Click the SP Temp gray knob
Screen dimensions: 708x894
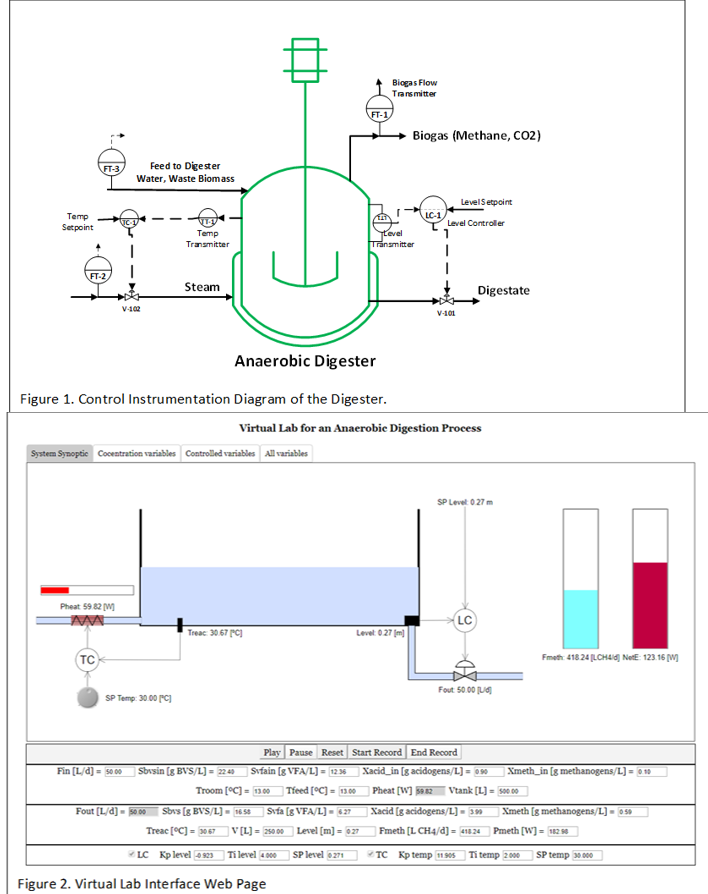tap(87, 698)
